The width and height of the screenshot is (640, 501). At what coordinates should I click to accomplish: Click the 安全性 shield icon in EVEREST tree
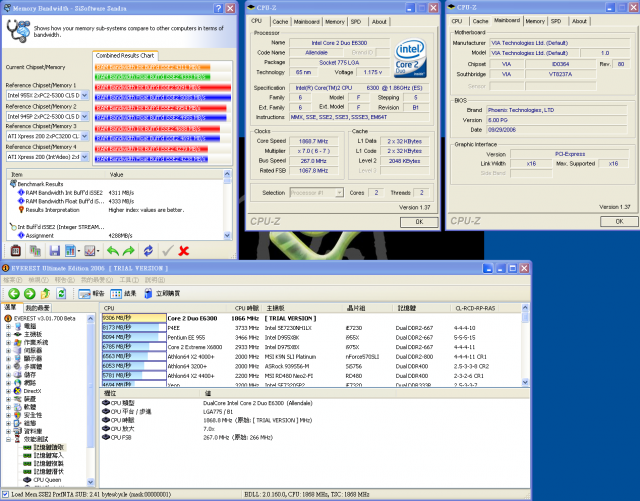[x=18, y=415]
